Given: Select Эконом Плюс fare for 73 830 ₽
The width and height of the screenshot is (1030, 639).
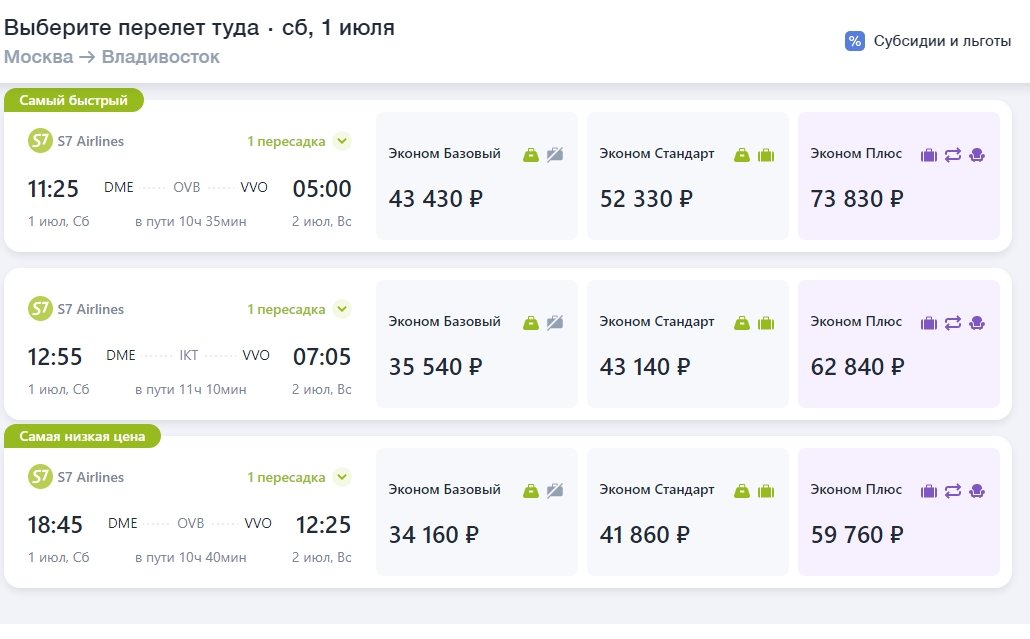Looking at the screenshot, I should click(898, 176).
